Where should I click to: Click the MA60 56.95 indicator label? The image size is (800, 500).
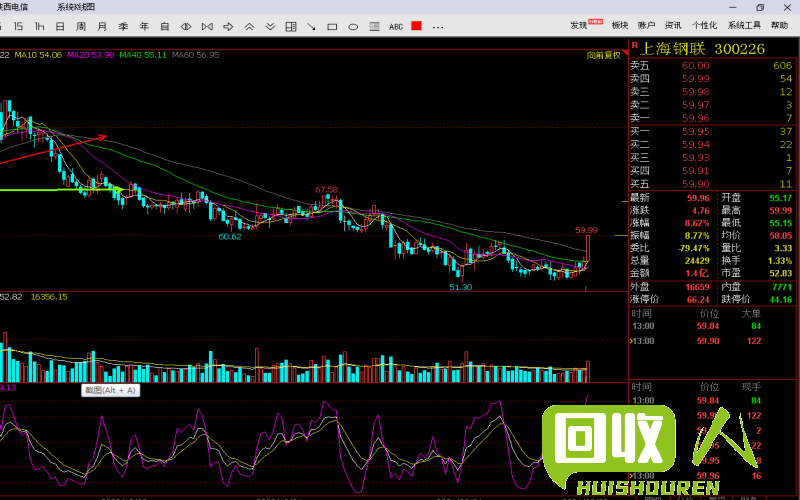(195, 55)
